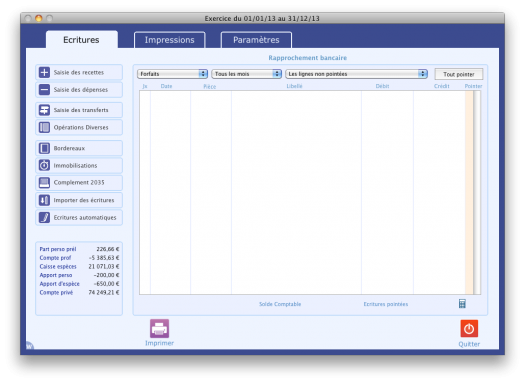The height and width of the screenshot is (383, 525).
Task: Click the Tout pointer button
Action: 459,74
